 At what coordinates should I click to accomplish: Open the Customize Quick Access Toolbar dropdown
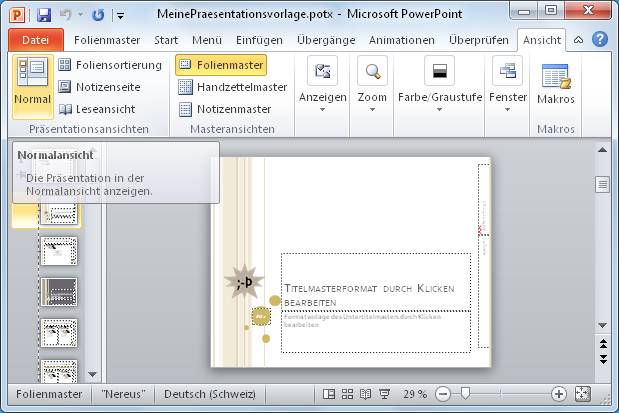click(120, 16)
